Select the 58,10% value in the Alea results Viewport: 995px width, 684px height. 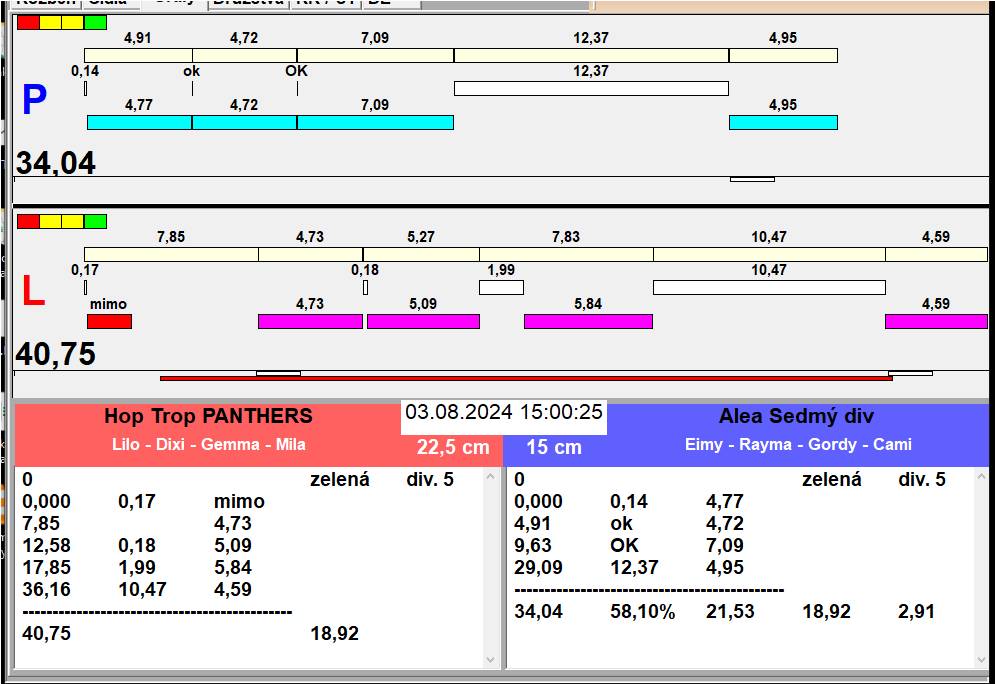click(x=642, y=612)
